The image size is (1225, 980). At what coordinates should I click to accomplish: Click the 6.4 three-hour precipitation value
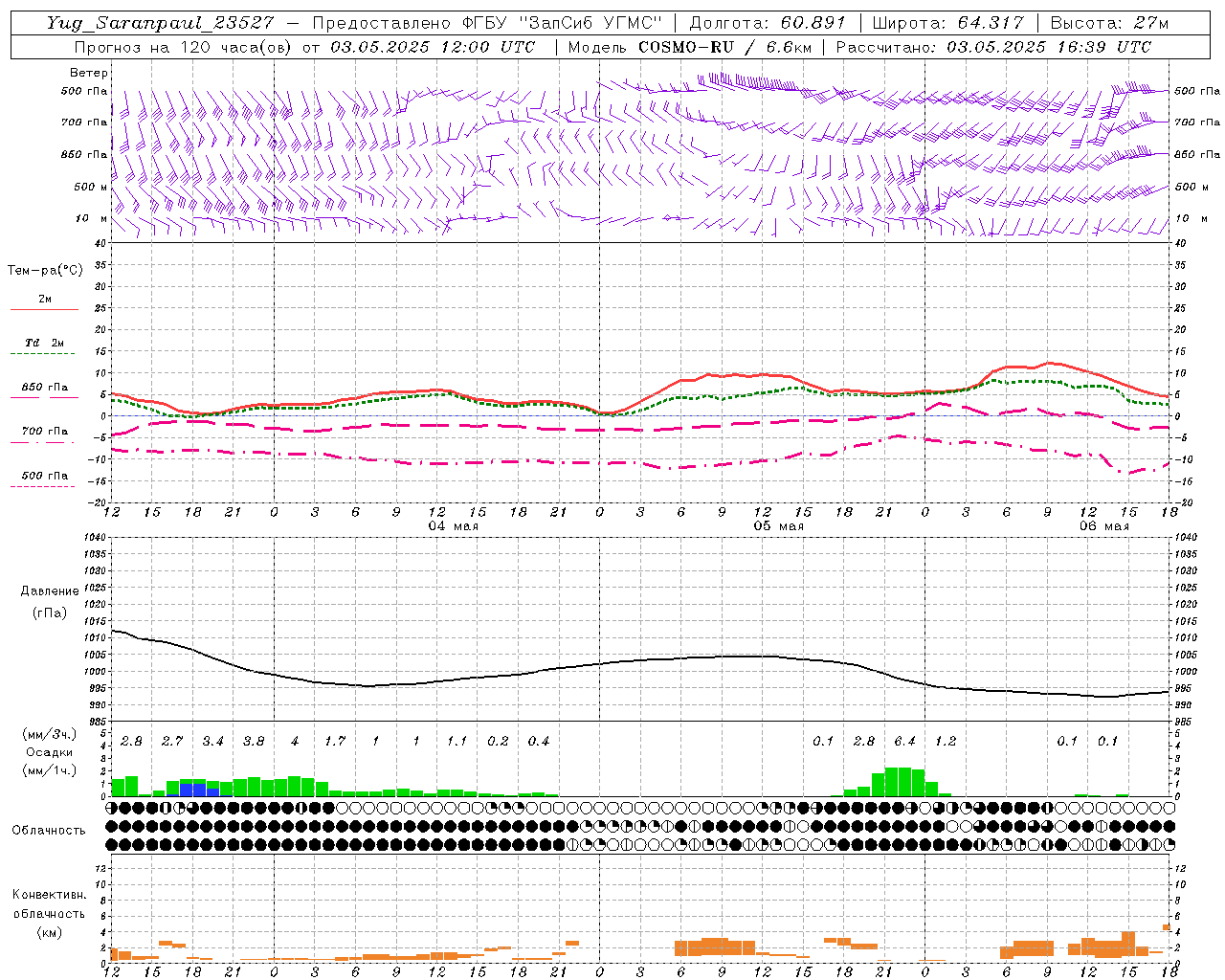904,742
